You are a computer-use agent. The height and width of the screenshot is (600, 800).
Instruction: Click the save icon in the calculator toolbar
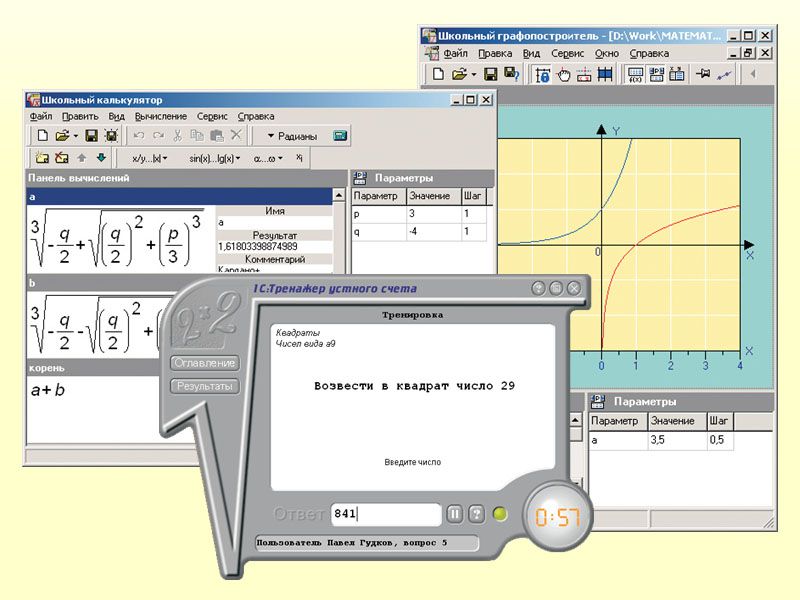point(91,135)
